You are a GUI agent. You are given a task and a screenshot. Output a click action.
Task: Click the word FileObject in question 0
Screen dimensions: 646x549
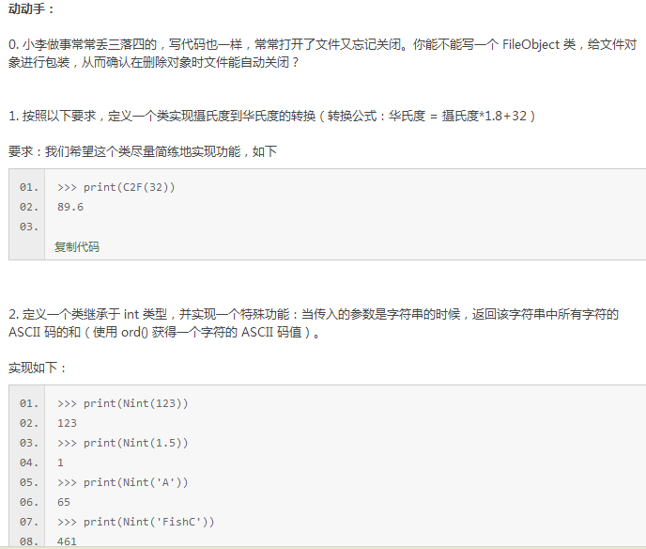pos(531,44)
